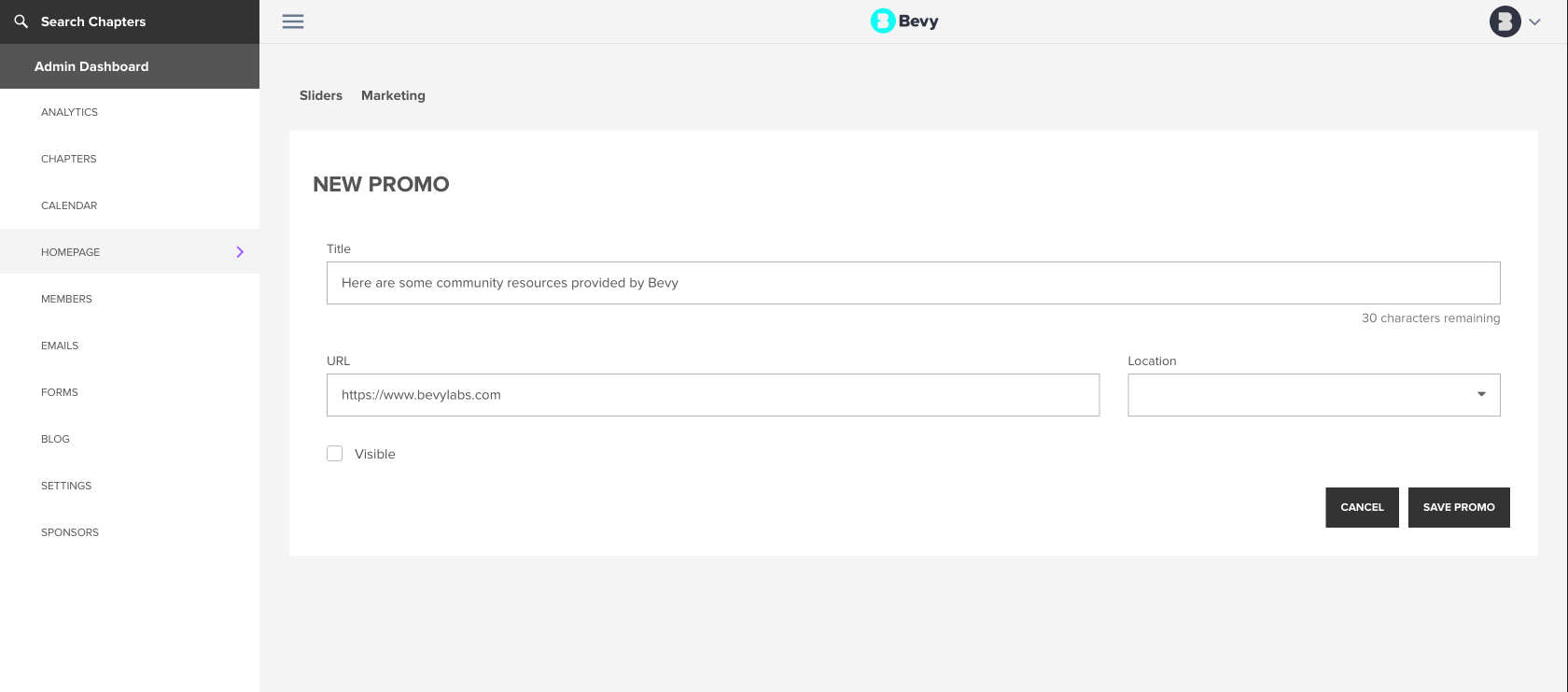This screenshot has width=1568, height=692.
Task: Click the search magnifier icon
Action: (x=21, y=21)
